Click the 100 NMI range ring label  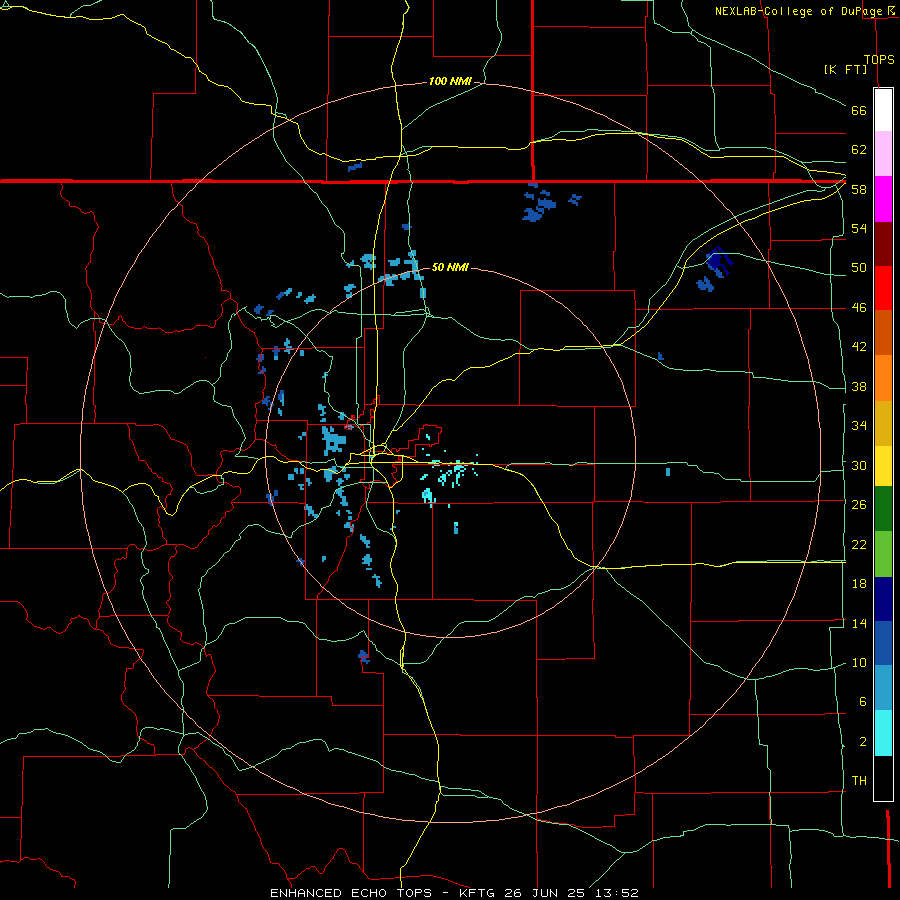click(x=450, y=82)
